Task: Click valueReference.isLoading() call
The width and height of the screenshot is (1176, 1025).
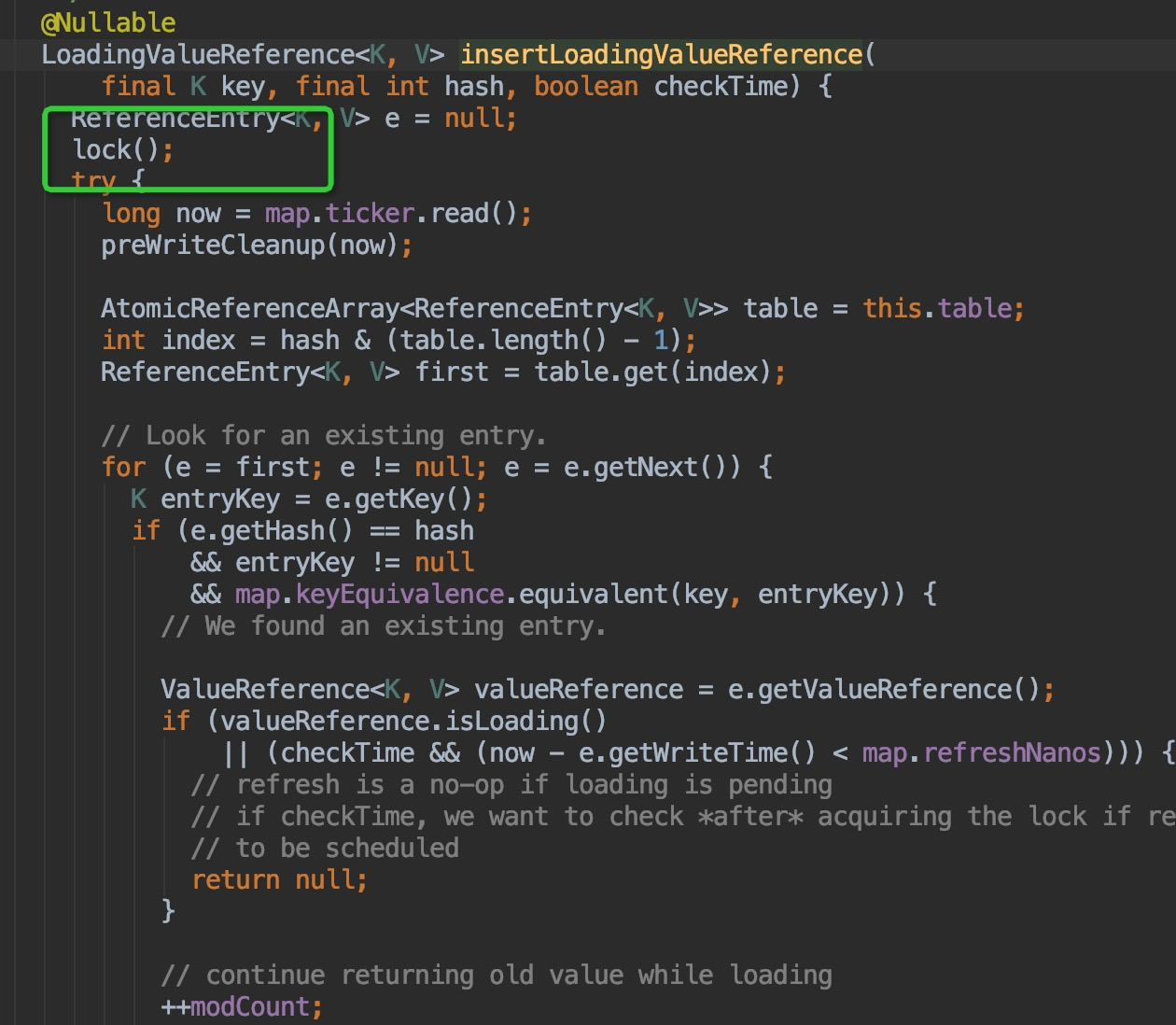Action: (413, 721)
